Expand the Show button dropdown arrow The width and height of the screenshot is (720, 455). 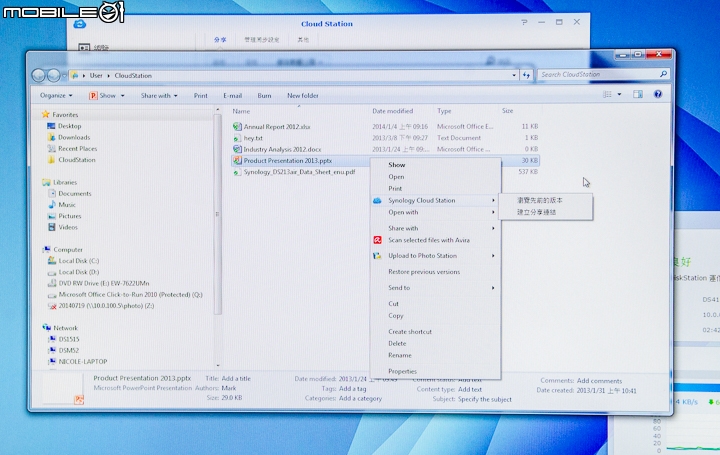(x=123, y=95)
